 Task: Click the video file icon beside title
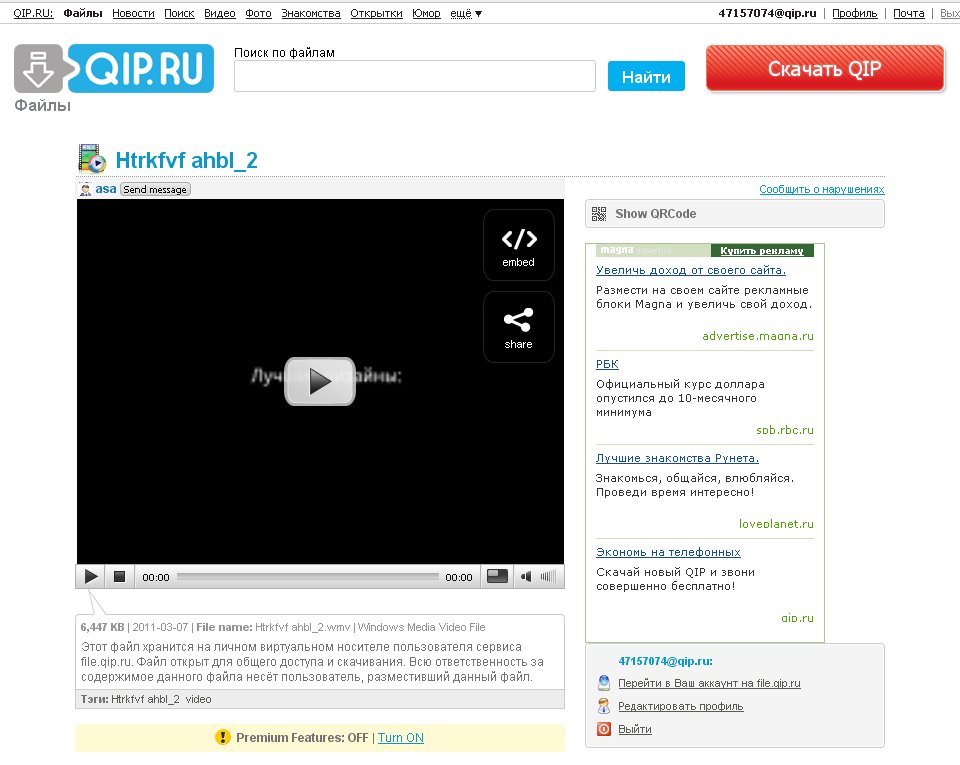coord(92,159)
